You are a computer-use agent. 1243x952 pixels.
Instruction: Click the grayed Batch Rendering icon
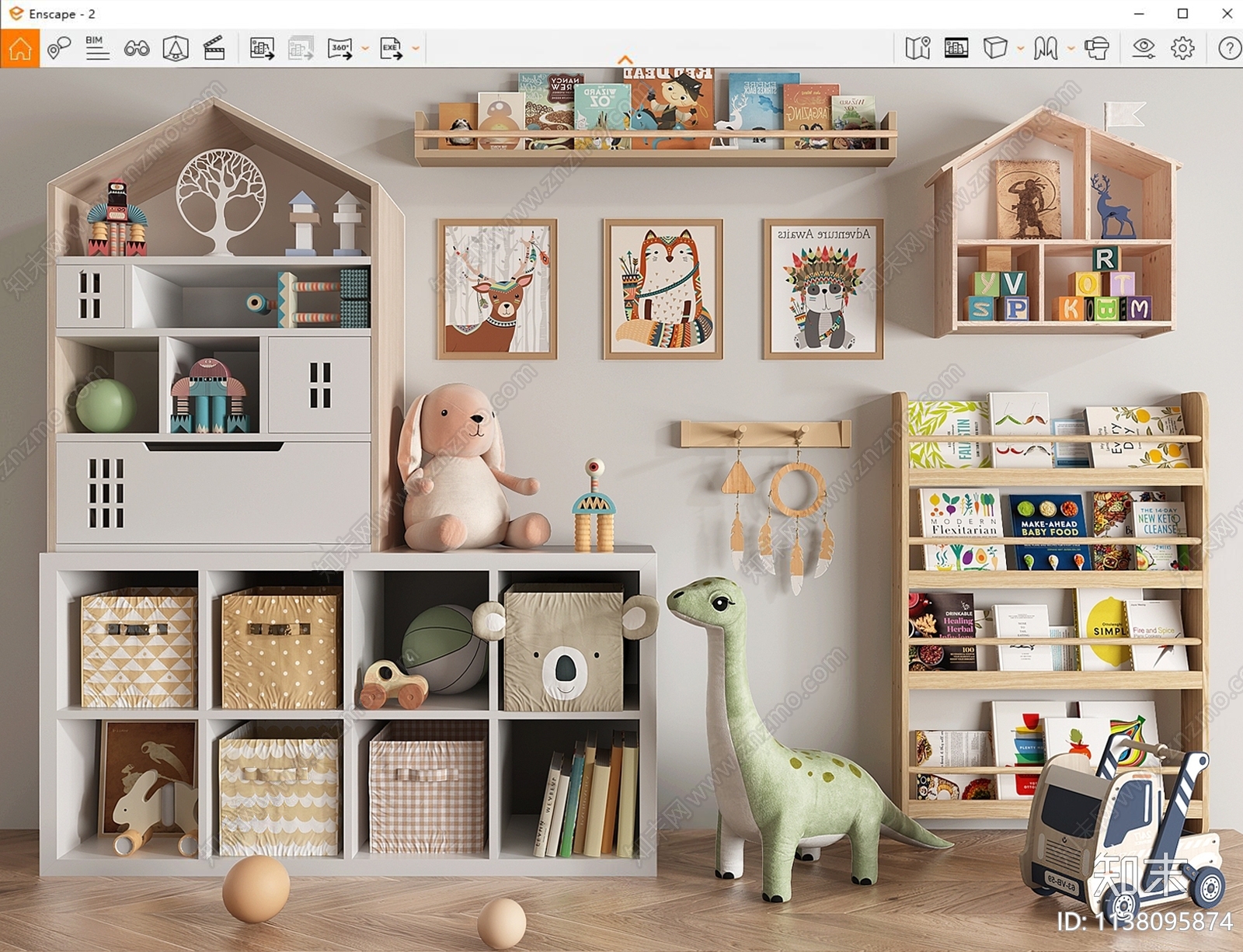(x=301, y=48)
